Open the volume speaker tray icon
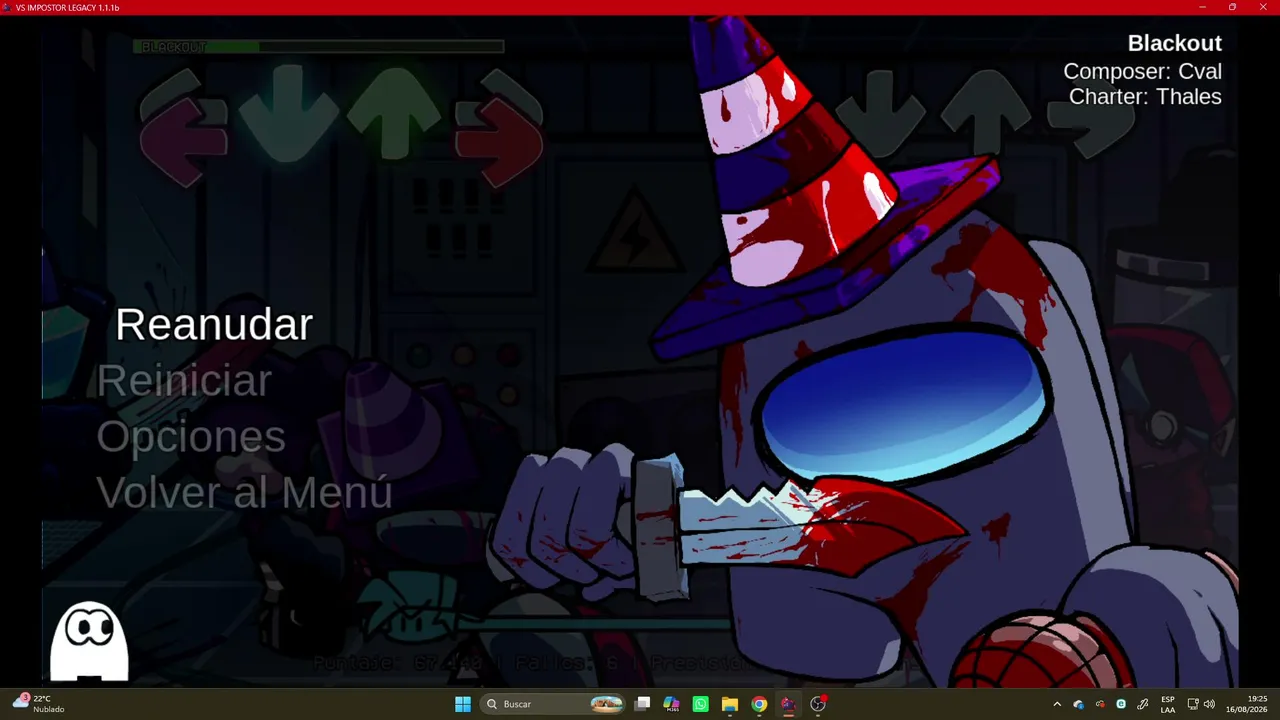Viewport: 1280px width, 720px height. [1209, 704]
